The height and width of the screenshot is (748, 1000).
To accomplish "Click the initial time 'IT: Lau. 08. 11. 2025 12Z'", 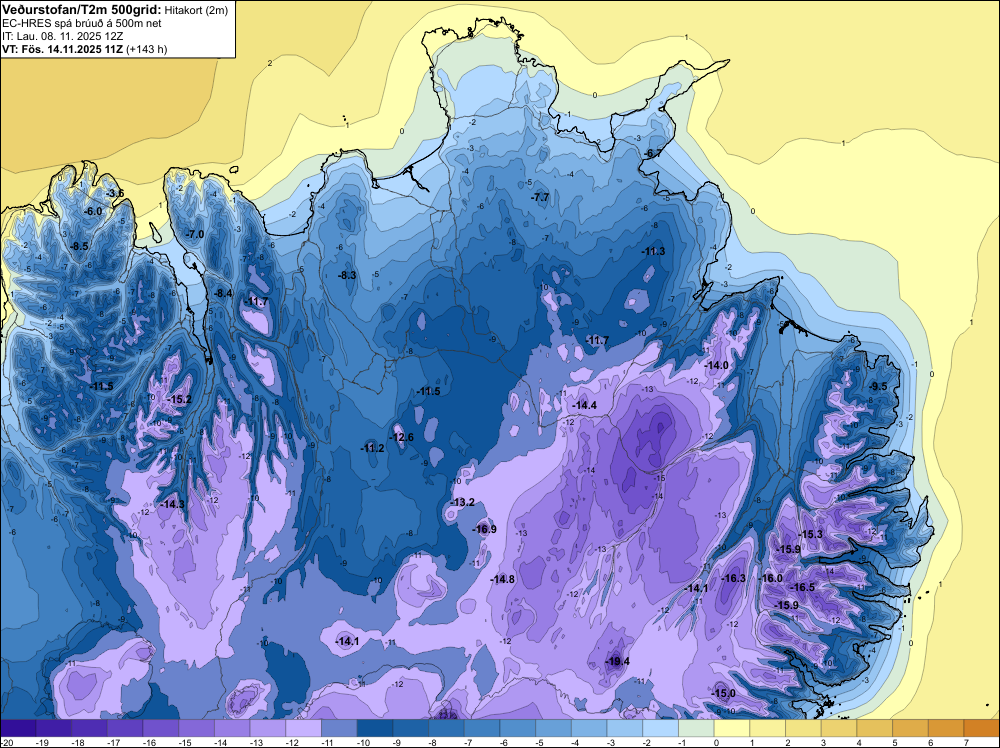I will click(x=62, y=36).
